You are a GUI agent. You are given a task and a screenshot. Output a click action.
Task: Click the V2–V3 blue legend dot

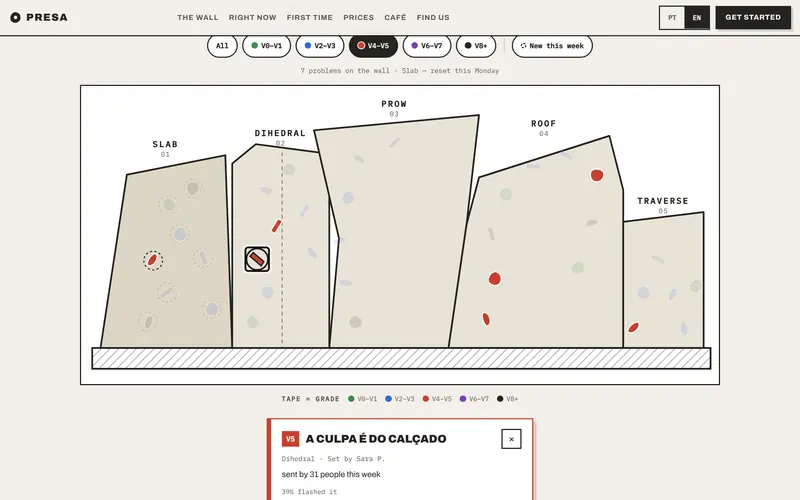pos(388,399)
